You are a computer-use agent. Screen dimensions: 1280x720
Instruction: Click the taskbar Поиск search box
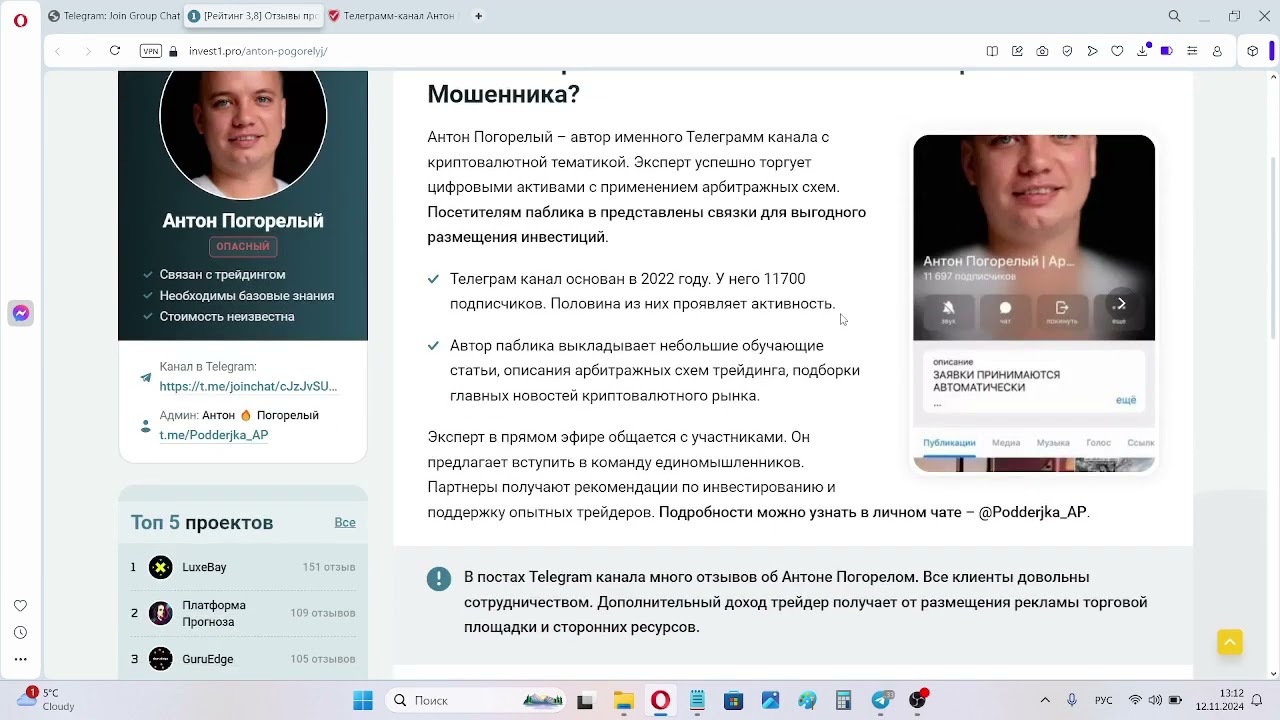[478, 700]
